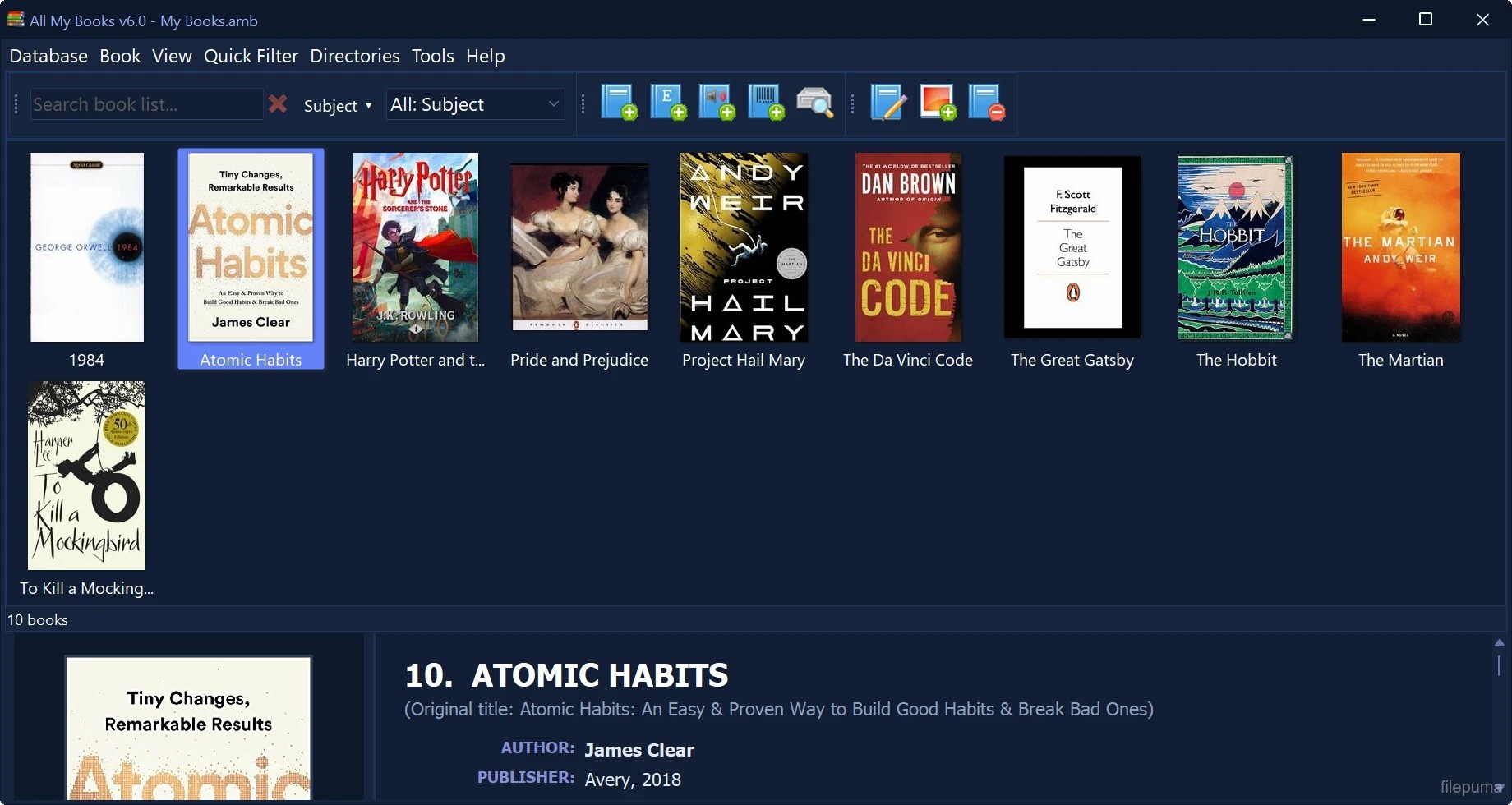This screenshot has height=805, width=1512.
Task: Click the James Clear author link
Action: coord(639,750)
